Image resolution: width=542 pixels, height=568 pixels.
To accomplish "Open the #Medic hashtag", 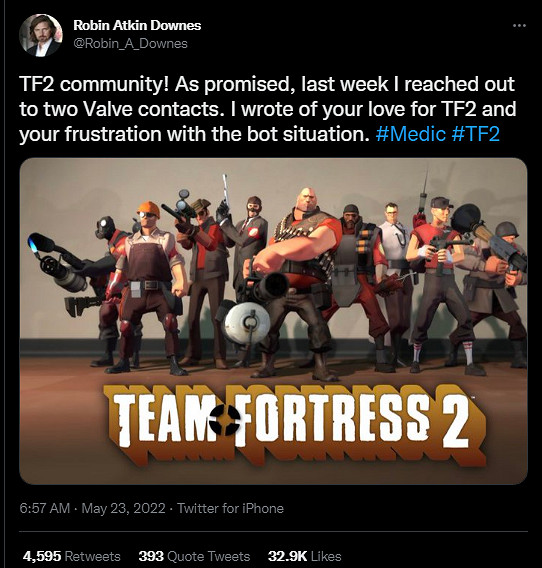I will click(x=410, y=134).
